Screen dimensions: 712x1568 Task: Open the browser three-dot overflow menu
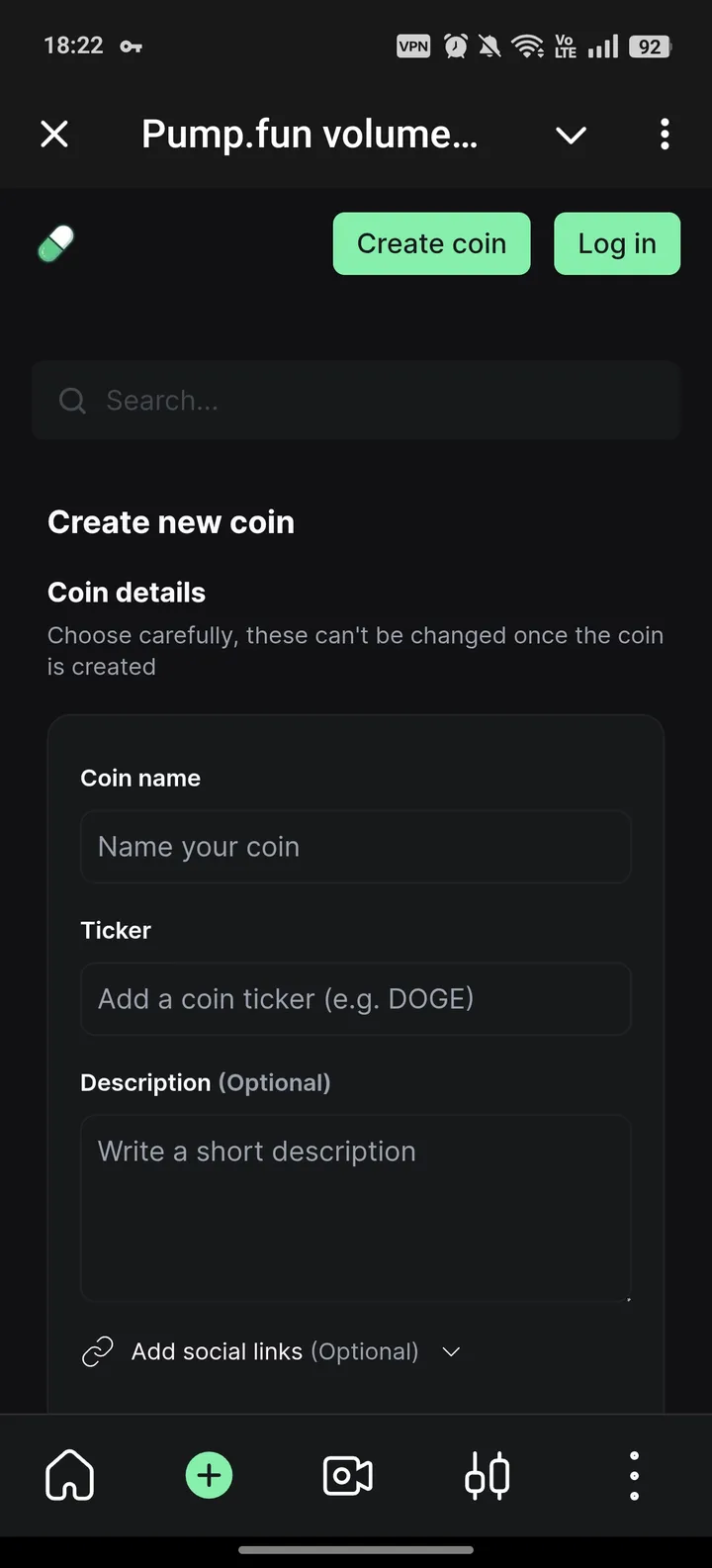coord(665,134)
